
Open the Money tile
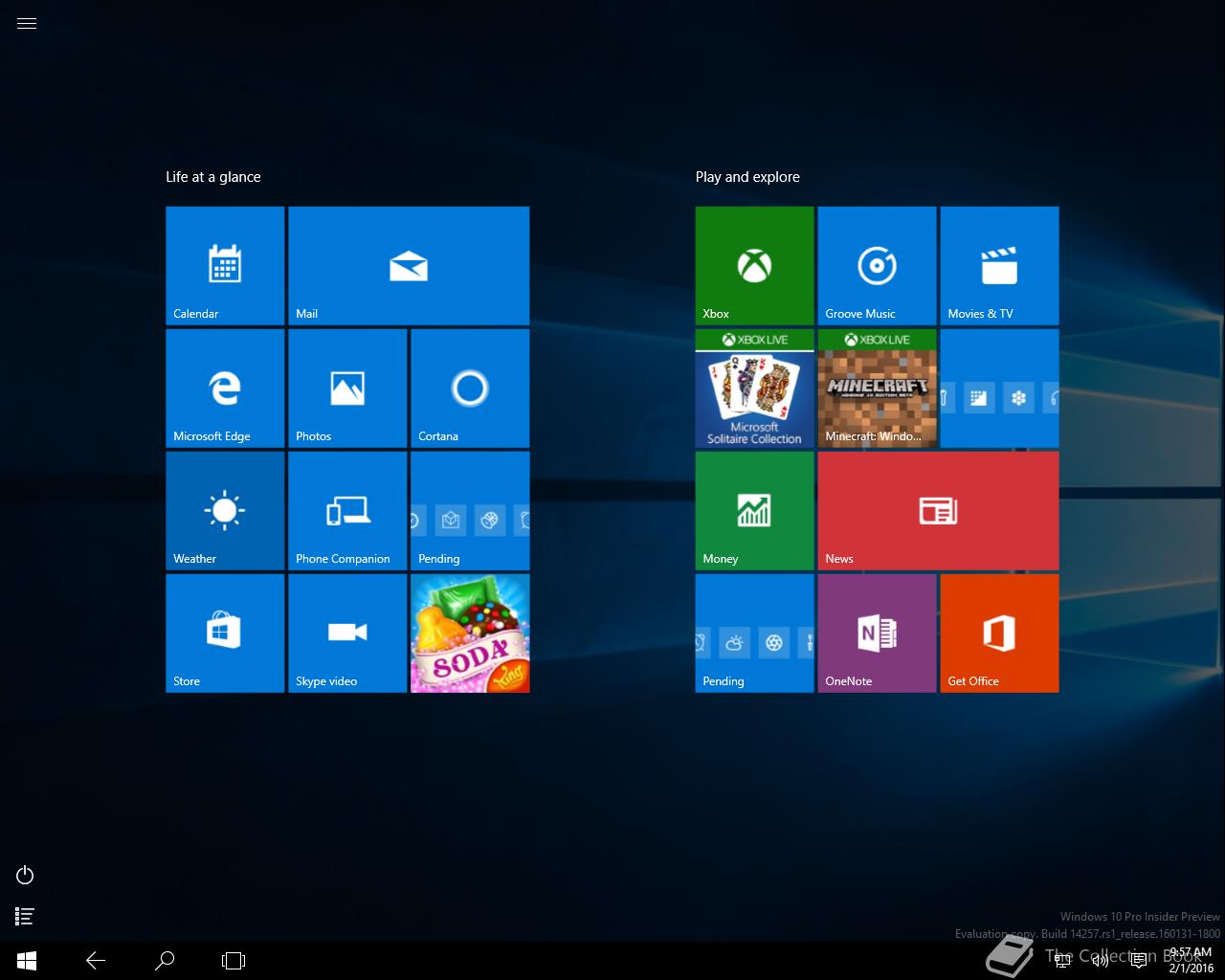coord(755,511)
